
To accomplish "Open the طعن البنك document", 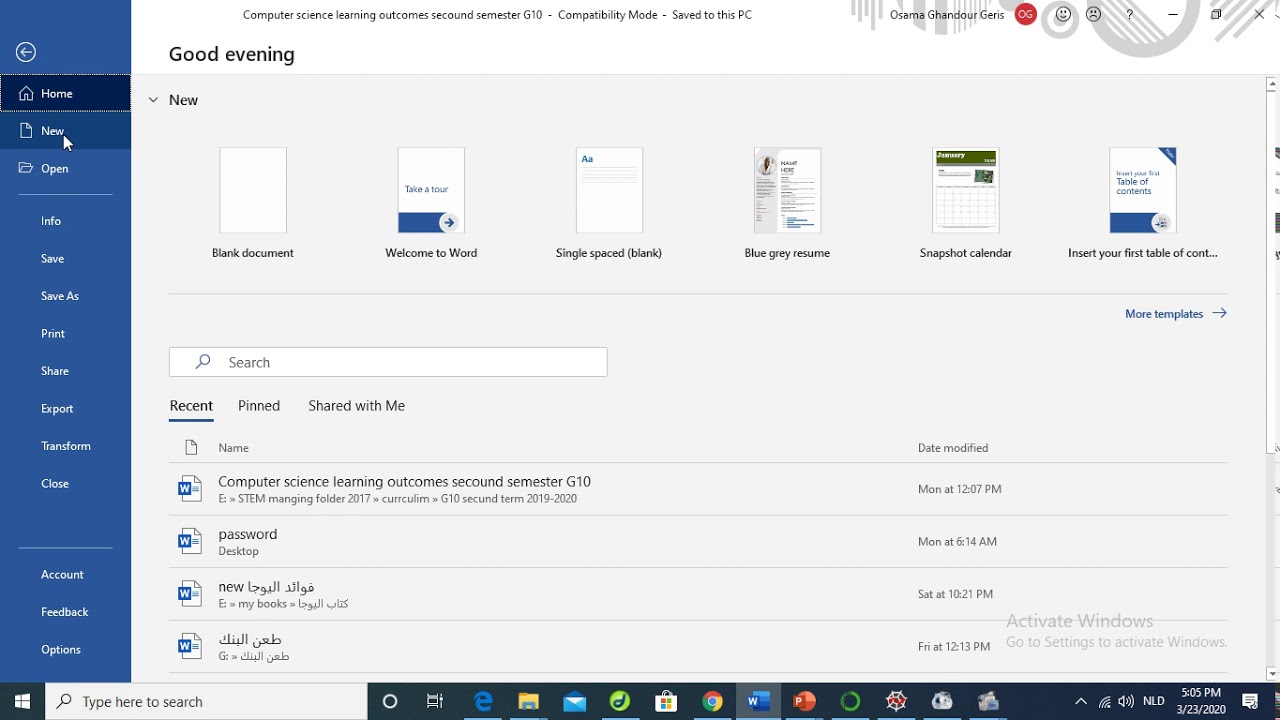I will tap(698, 646).
